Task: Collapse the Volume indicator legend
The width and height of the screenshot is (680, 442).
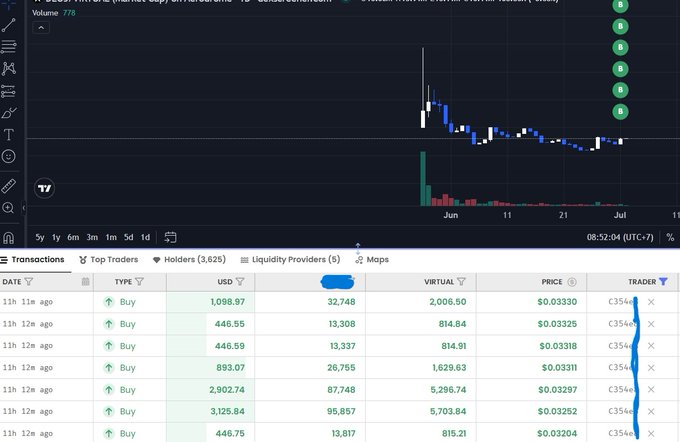Action: click(x=41, y=28)
